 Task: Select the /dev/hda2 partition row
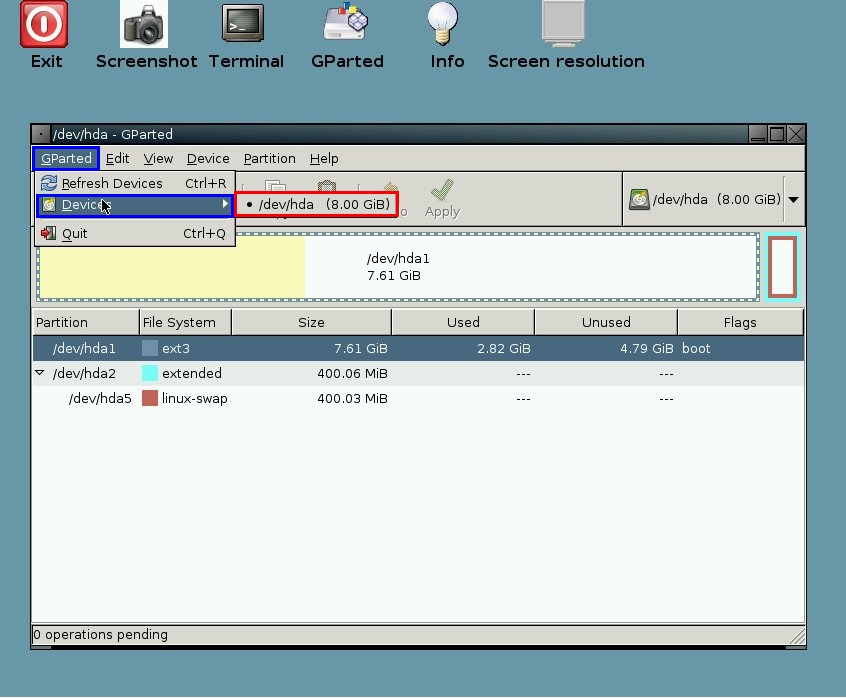coord(418,373)
